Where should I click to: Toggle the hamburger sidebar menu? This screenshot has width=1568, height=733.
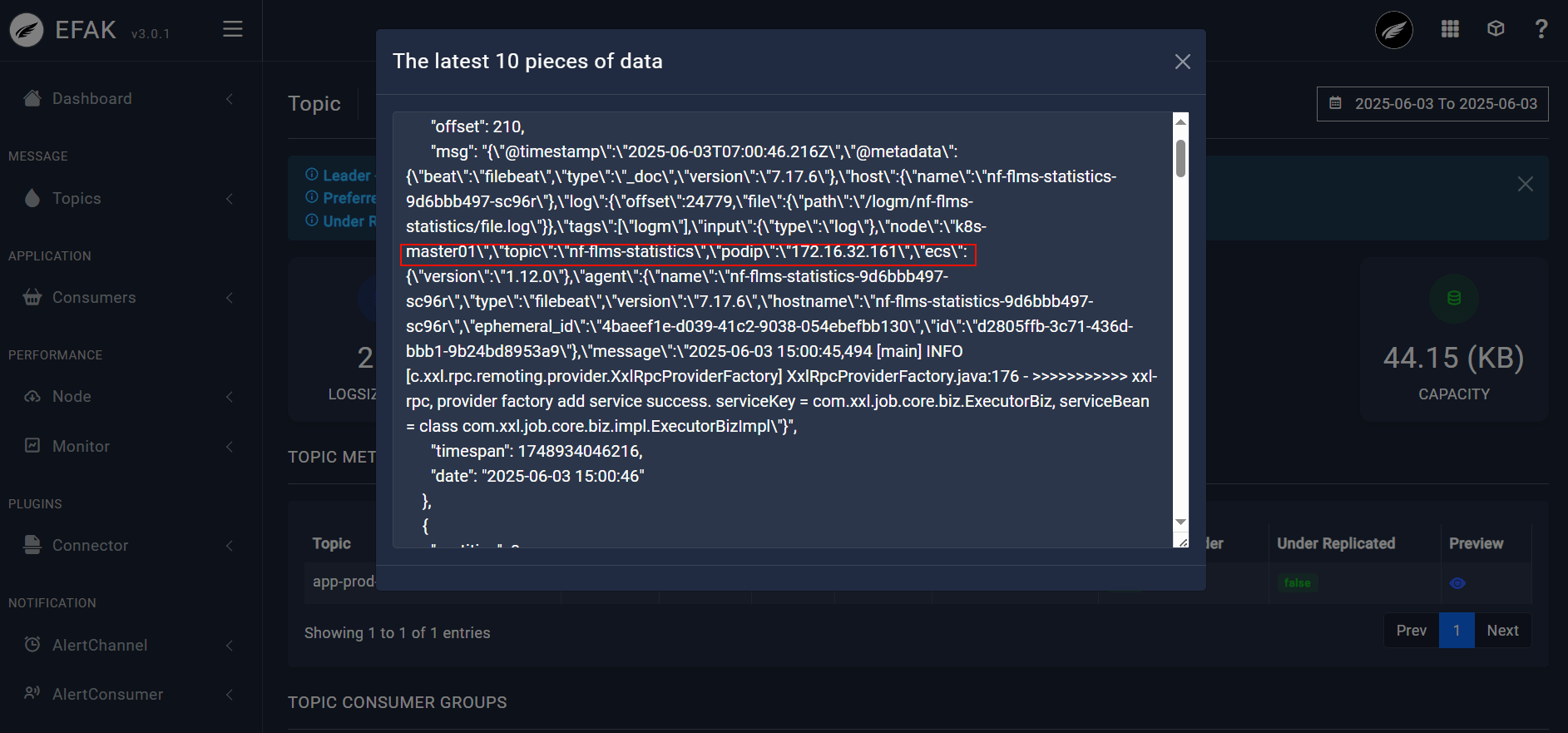coord(233,29)
